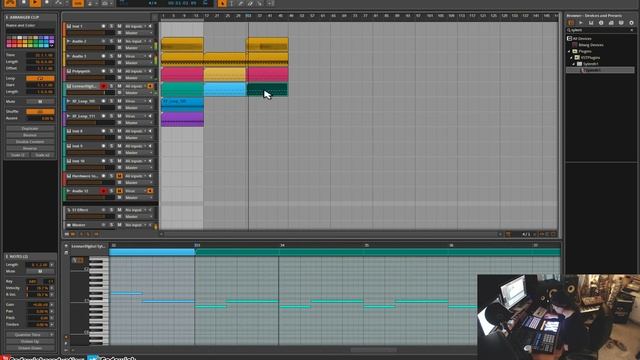Viewport: 640px width, 360px height.
Task: Open input dropdown on Inst 1 track
Action: (x=136, y=26)
